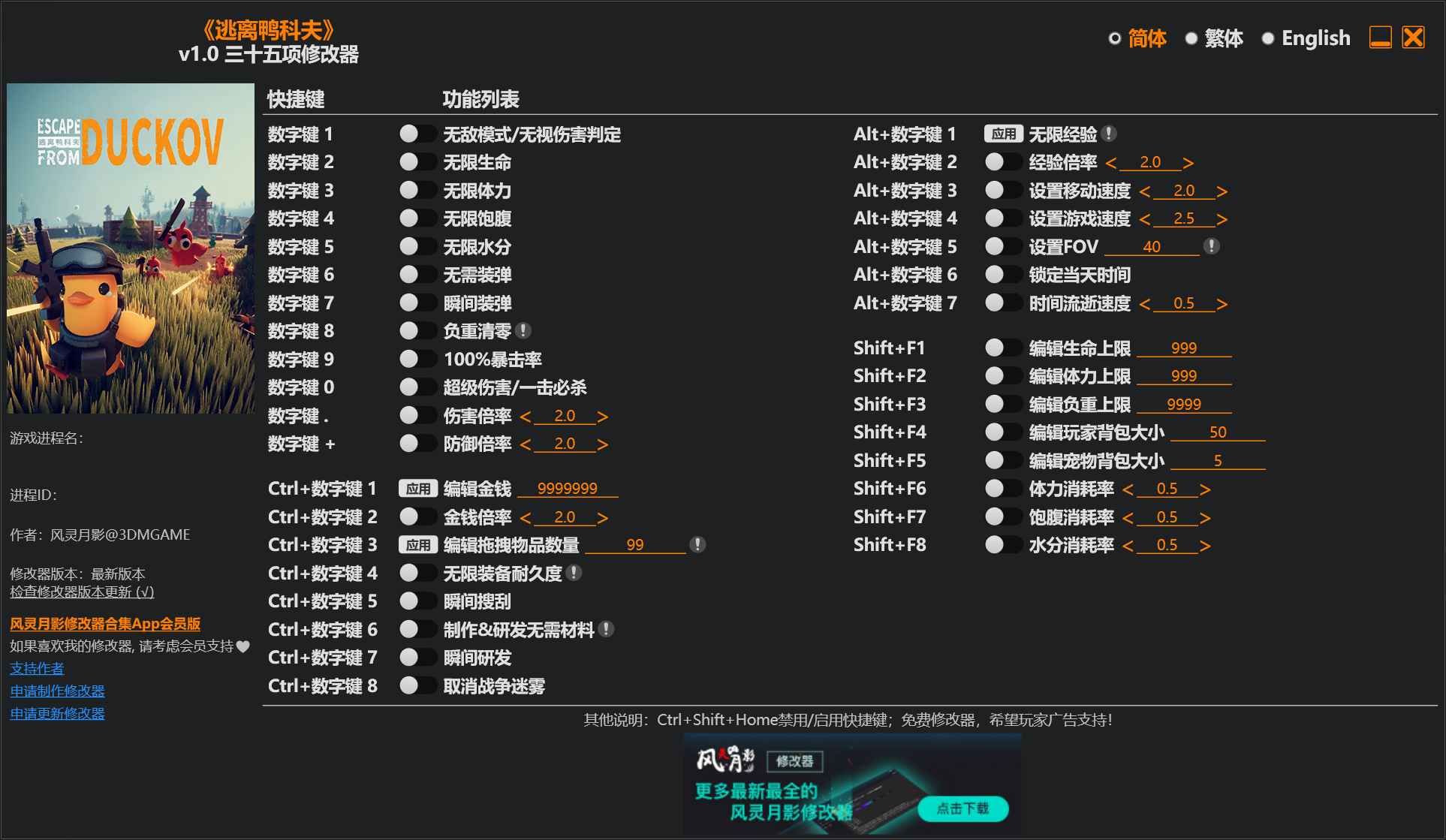1446x840 pixels.
Task: Click 应用 button for 编辑金钱
Action: (x=418, y=488)
